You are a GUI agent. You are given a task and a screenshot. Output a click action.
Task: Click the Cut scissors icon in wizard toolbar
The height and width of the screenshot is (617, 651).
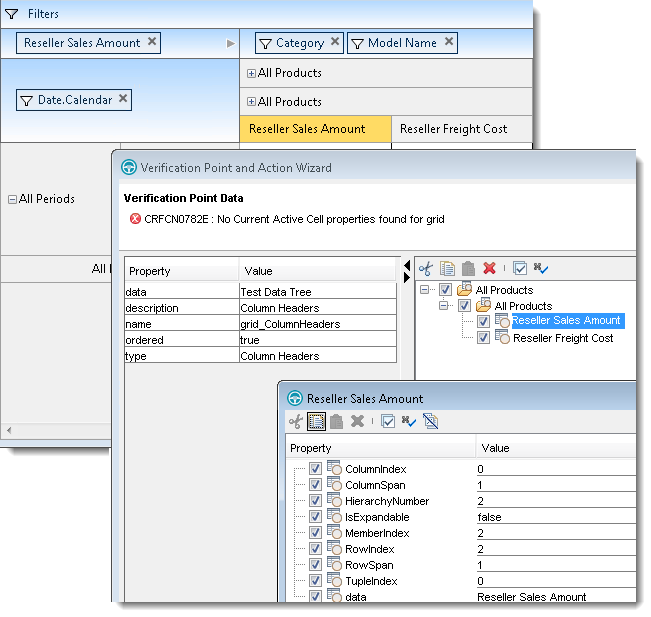425,268
